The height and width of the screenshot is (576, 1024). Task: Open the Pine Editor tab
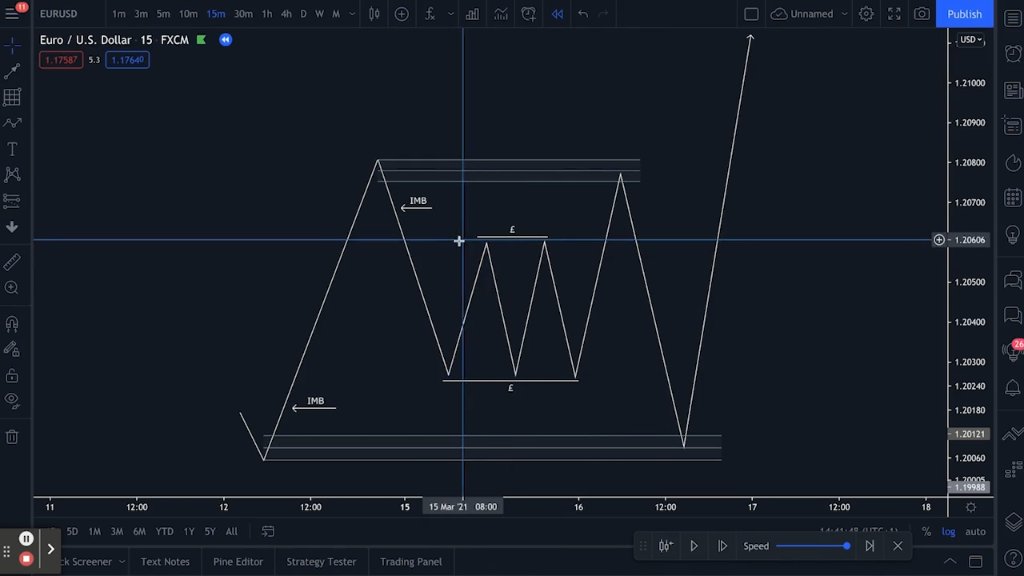coord(238,562)
